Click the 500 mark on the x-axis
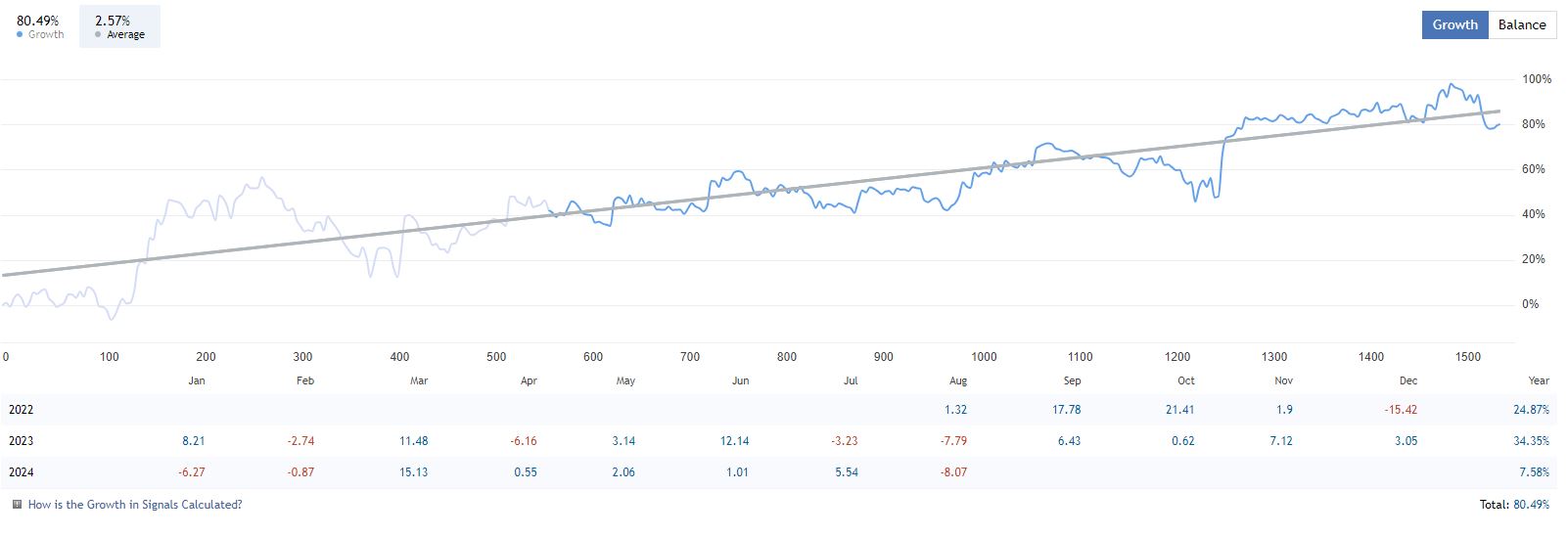 (496, 357)
